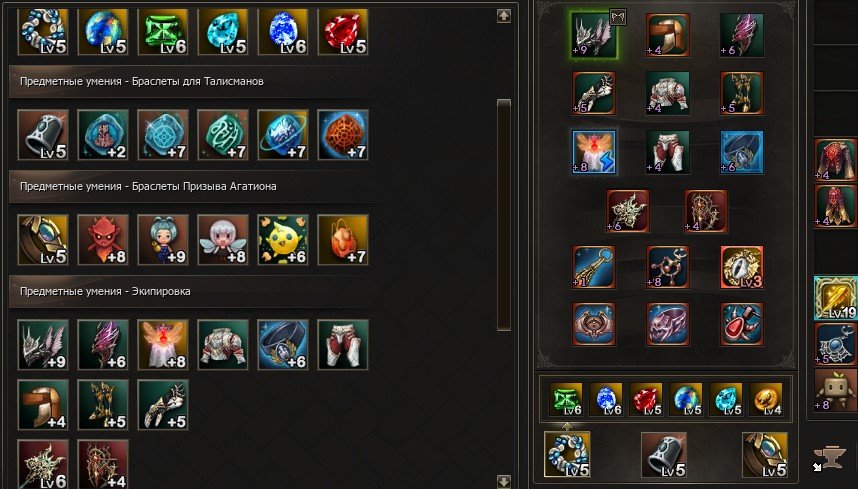Click the orange talisman +7 icon
858x489 pixels.
pos(343,135)
